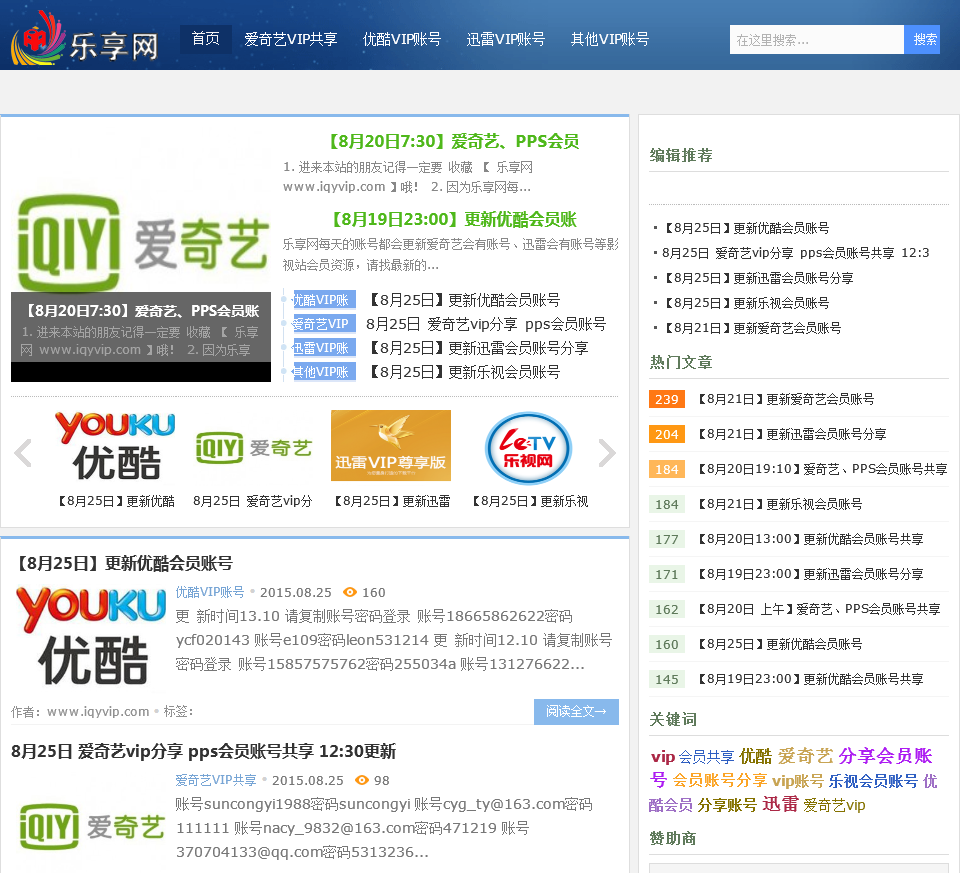Viewport: 960px width, 873px height.
Task: Open article 8月25日 爱奇艺vip分享 pps会员账号共享 12:30更新
Action: (x=203, y=751)
